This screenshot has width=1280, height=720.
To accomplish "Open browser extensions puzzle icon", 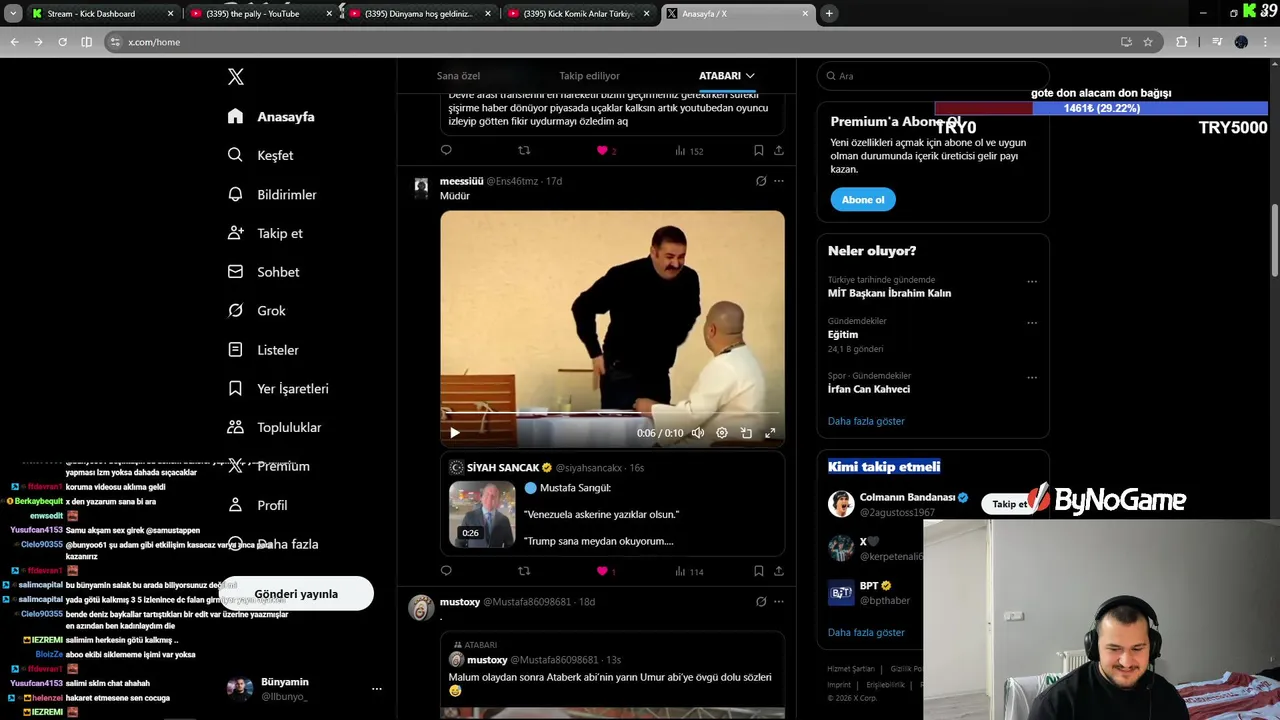I will (1182, 42).
